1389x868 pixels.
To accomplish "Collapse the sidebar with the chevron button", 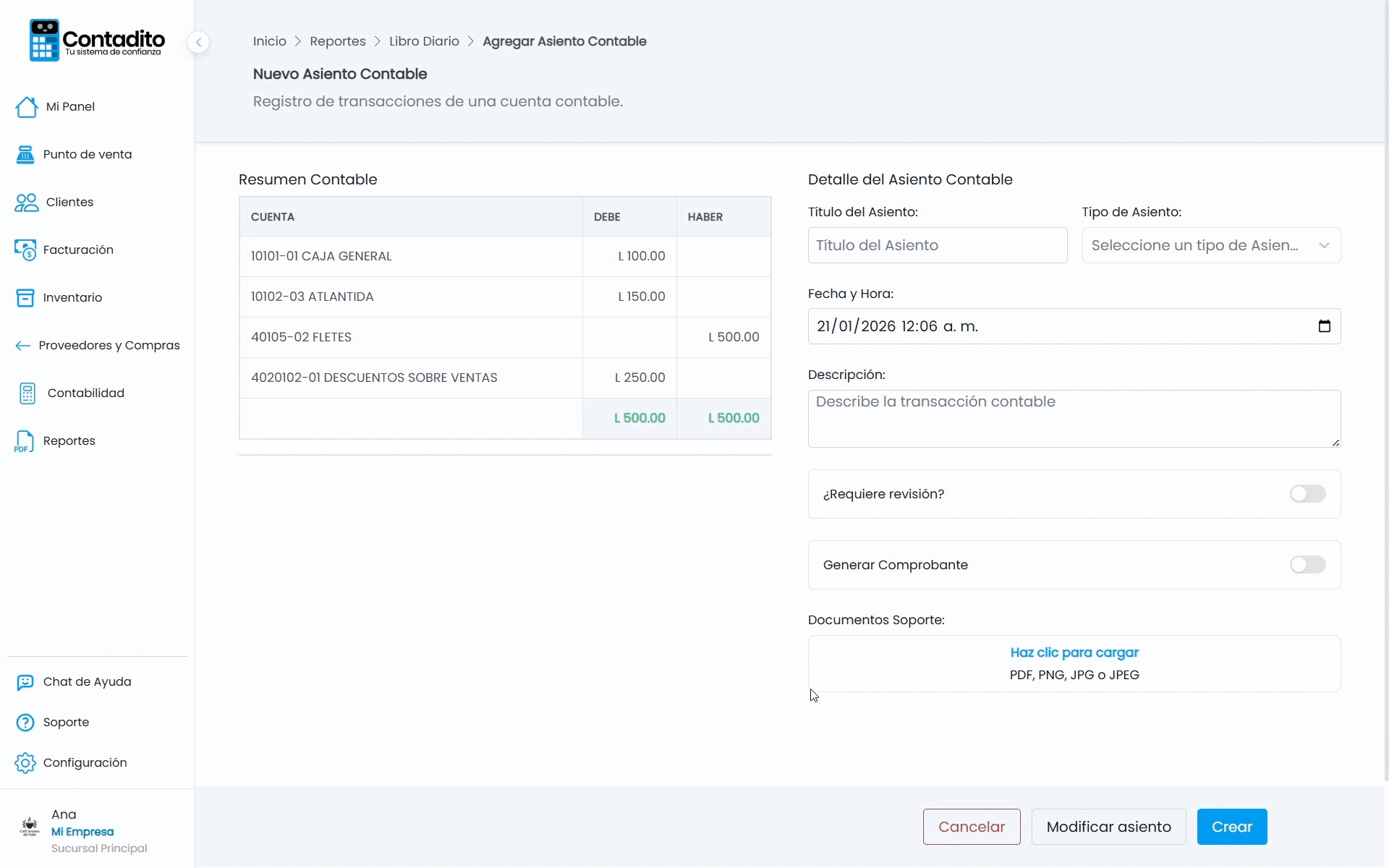I will 198,42.
